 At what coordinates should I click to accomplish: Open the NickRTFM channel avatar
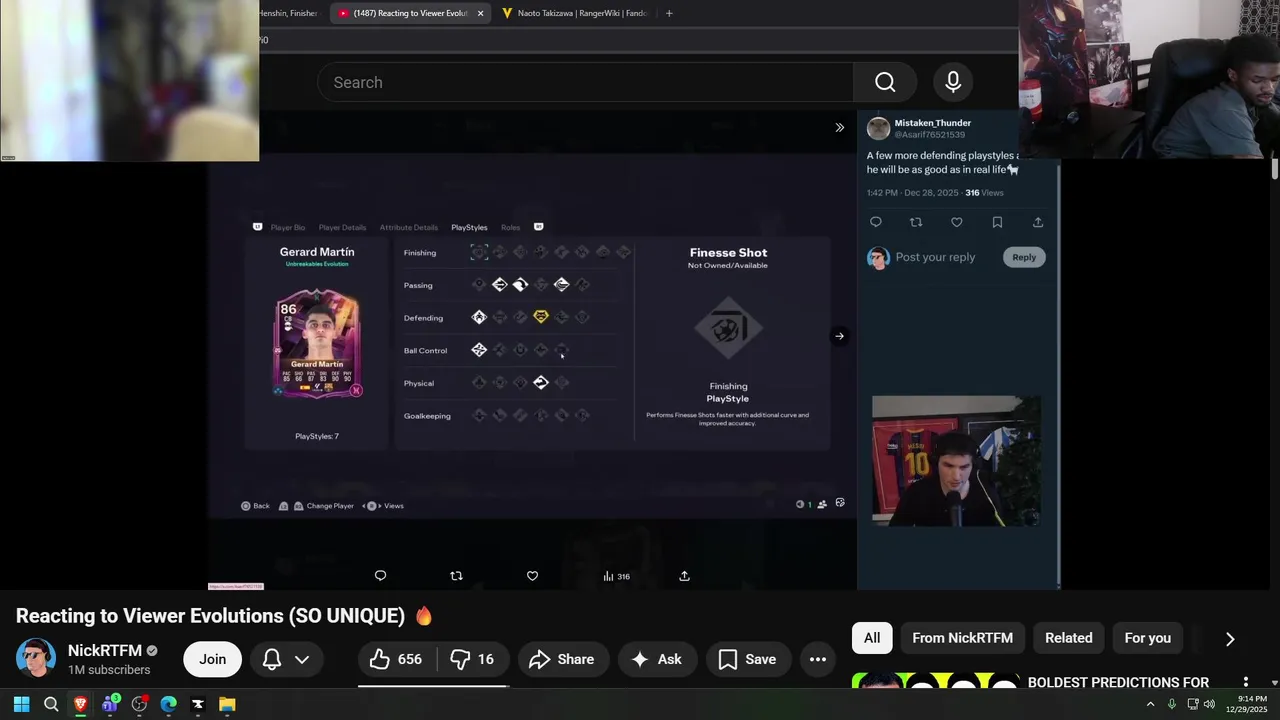point(36,658)
